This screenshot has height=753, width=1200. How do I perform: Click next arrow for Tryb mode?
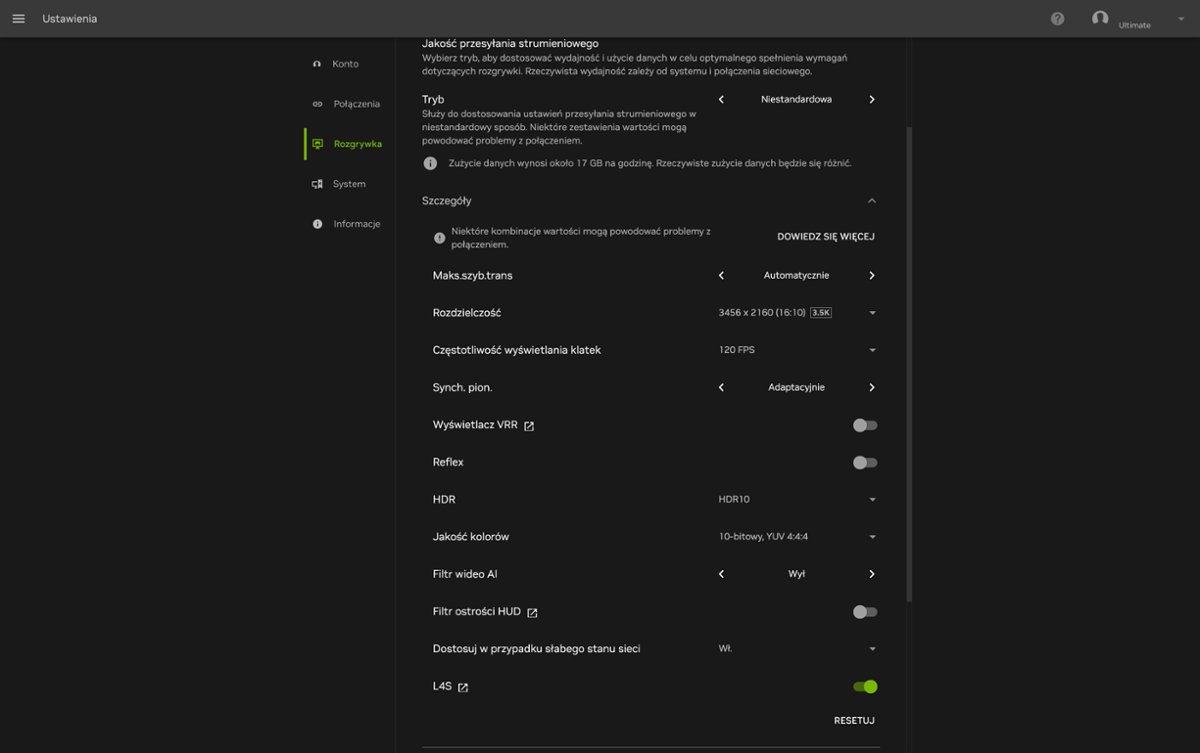pyautogui.click(x=871, y=100)
